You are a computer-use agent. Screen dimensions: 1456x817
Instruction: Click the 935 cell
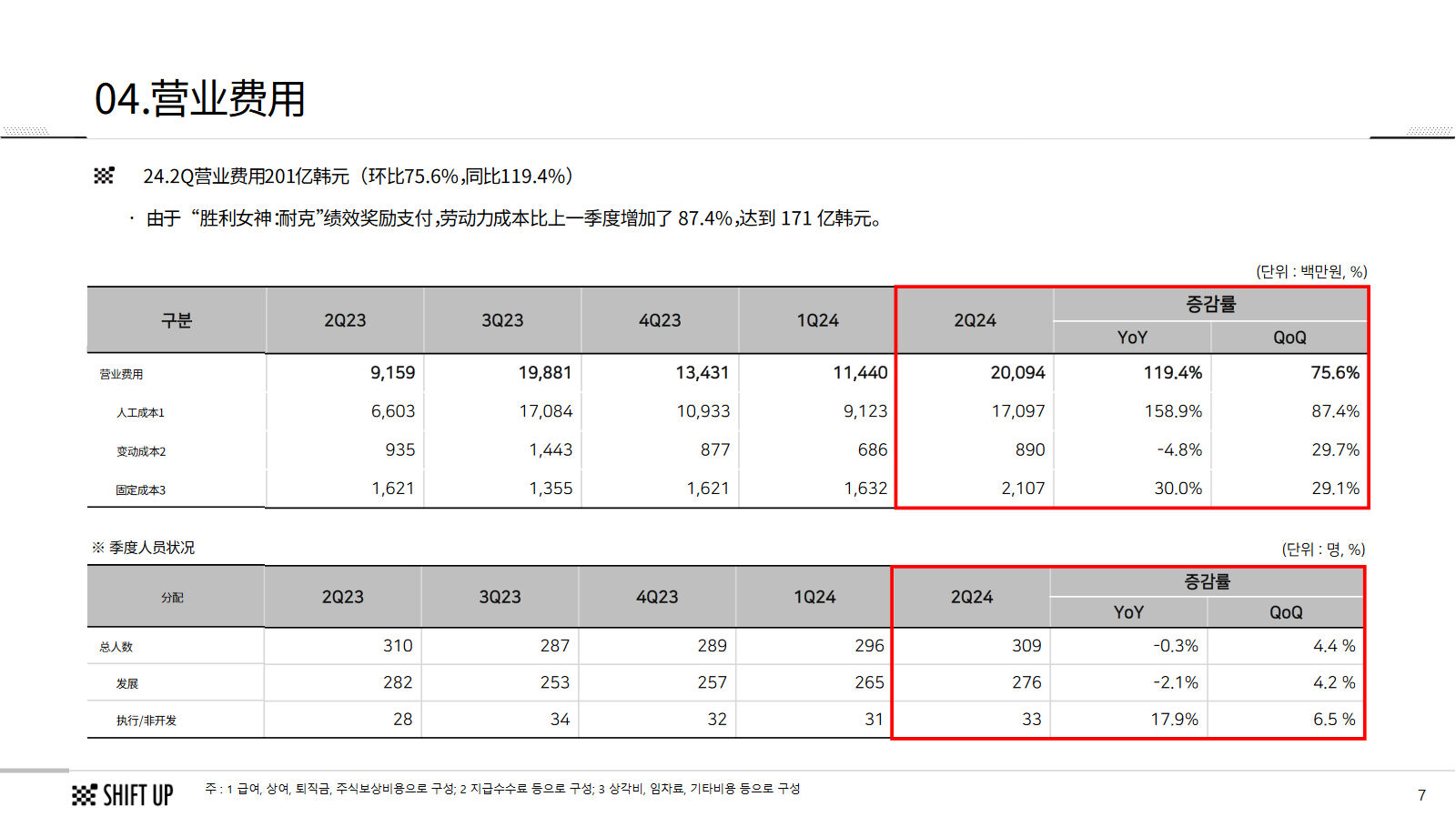[400, 449]
